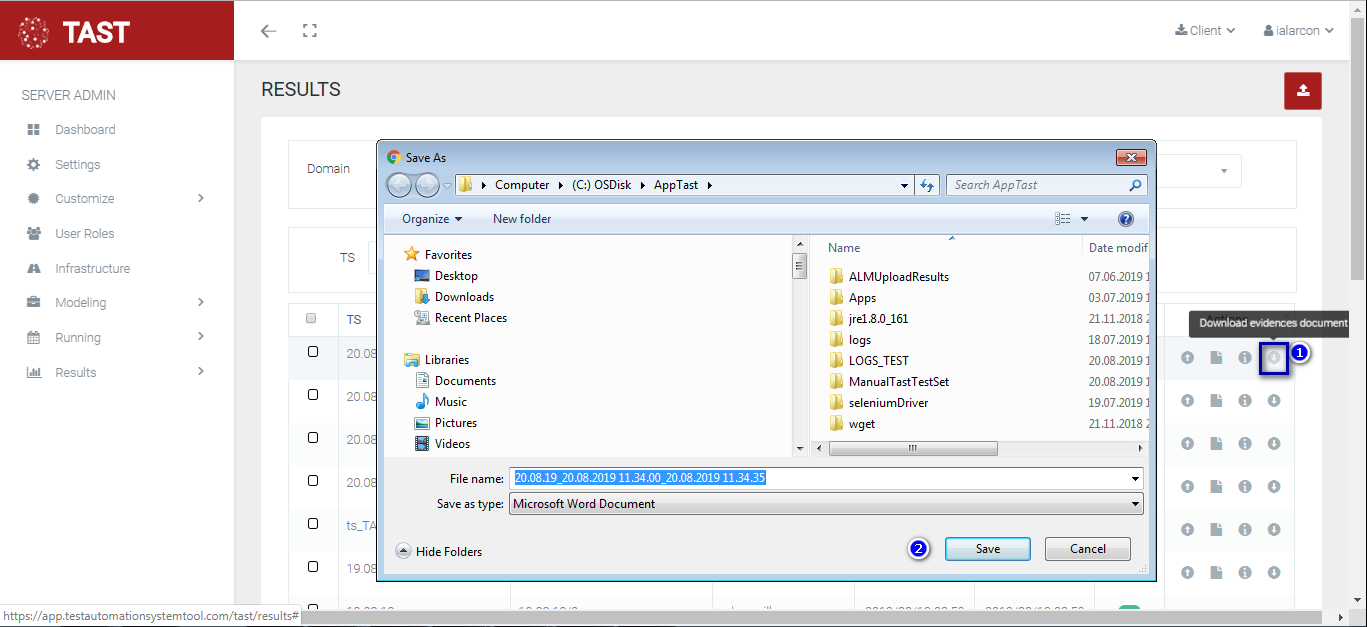Open the Dashboard sidebar item
Image resolution: width=1367 pixels, height=627 pixels.
click(x=85, y=130)
